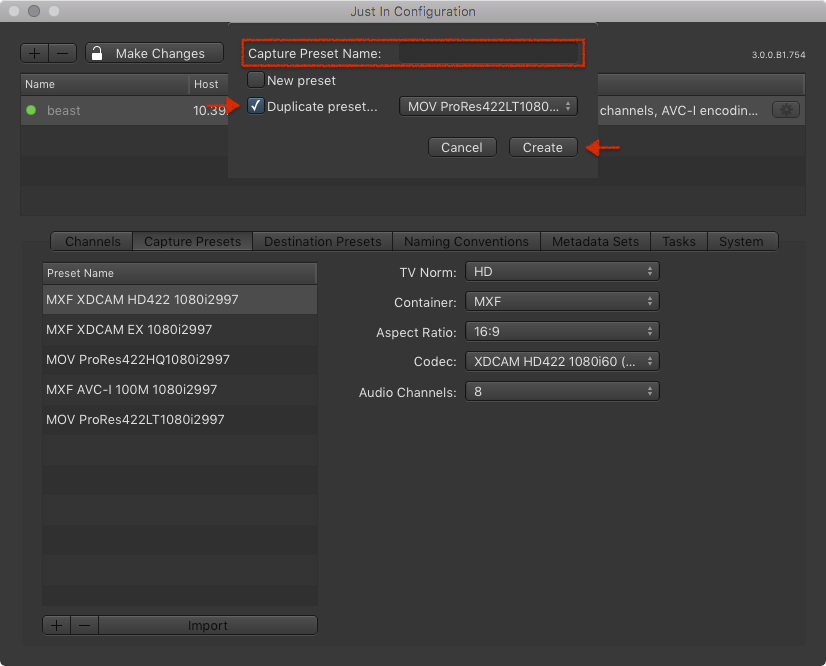
Task: Open the Aspect Ratio dropdown
Action: pyautogui.click(x=562, y=331)
